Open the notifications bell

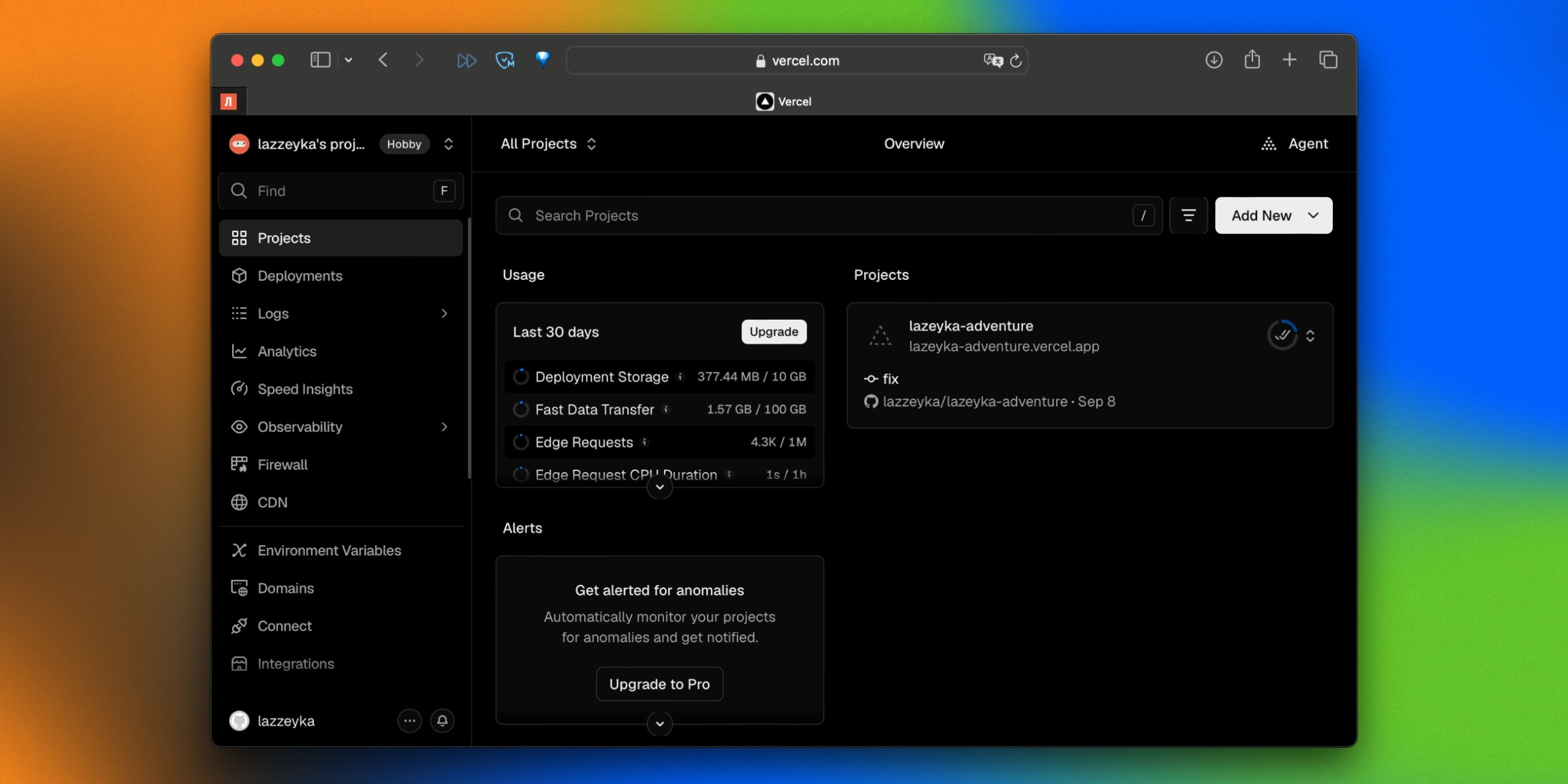coord(442,721)
